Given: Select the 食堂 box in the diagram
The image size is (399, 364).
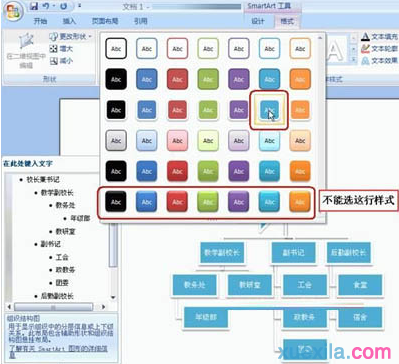Looking at the screenshot, I should pyautogui.click(x=360, y=285).
